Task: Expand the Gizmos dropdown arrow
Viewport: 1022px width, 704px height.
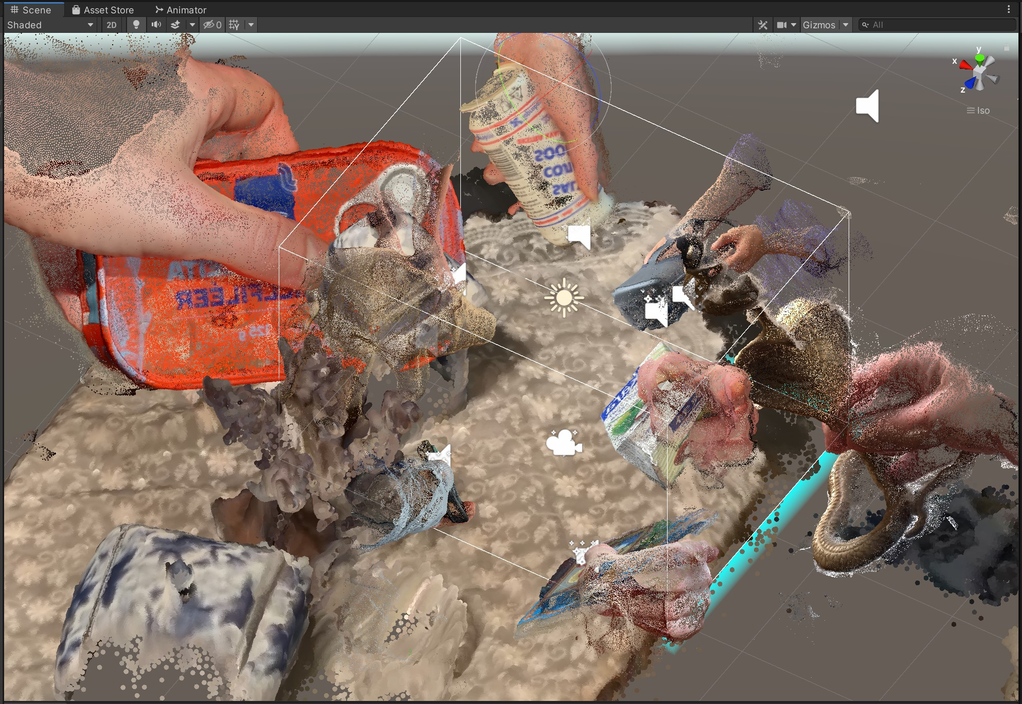Action: (x=846, y=25)
